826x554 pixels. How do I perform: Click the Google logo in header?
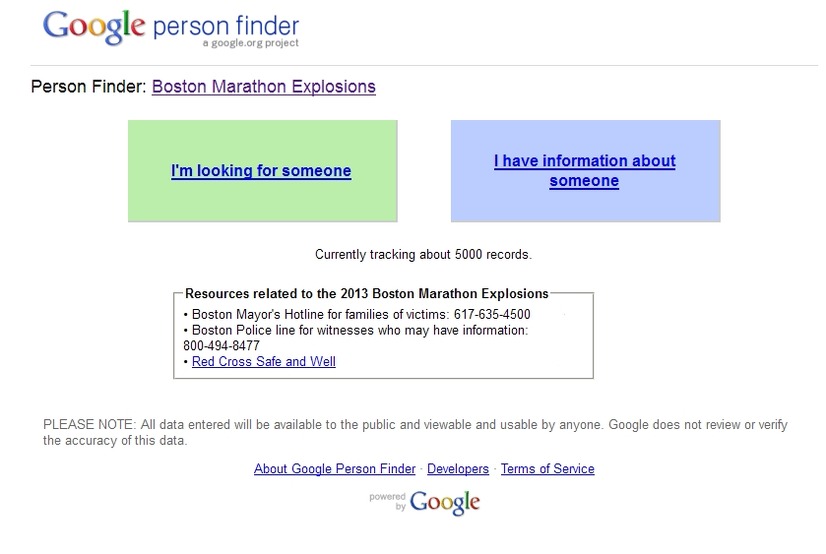point(94,27)
